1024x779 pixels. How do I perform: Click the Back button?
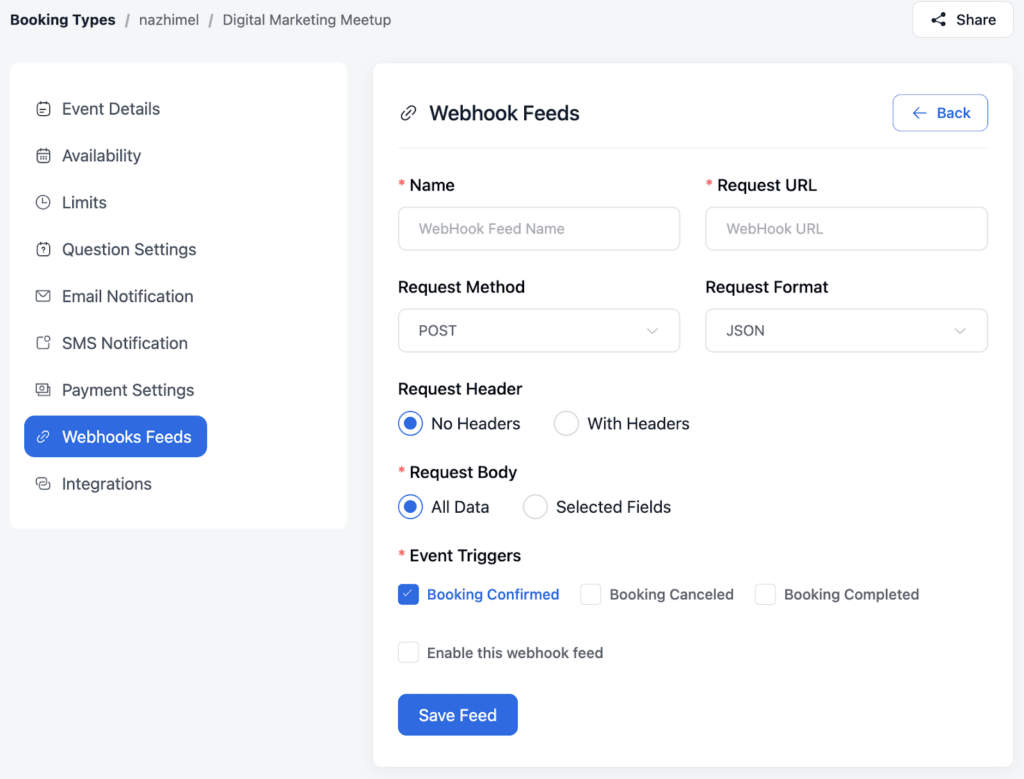pyautogui.click(x=940, y=112)
